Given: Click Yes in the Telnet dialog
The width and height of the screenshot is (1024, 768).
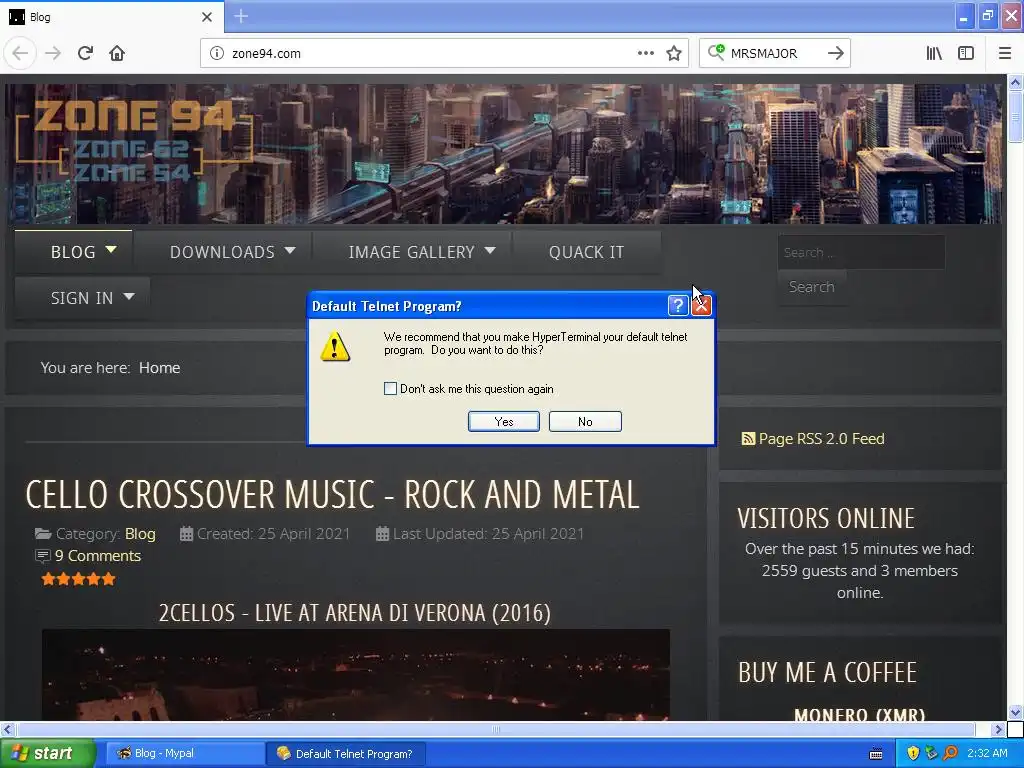Looking at the screenshot, I should (504, 421).
